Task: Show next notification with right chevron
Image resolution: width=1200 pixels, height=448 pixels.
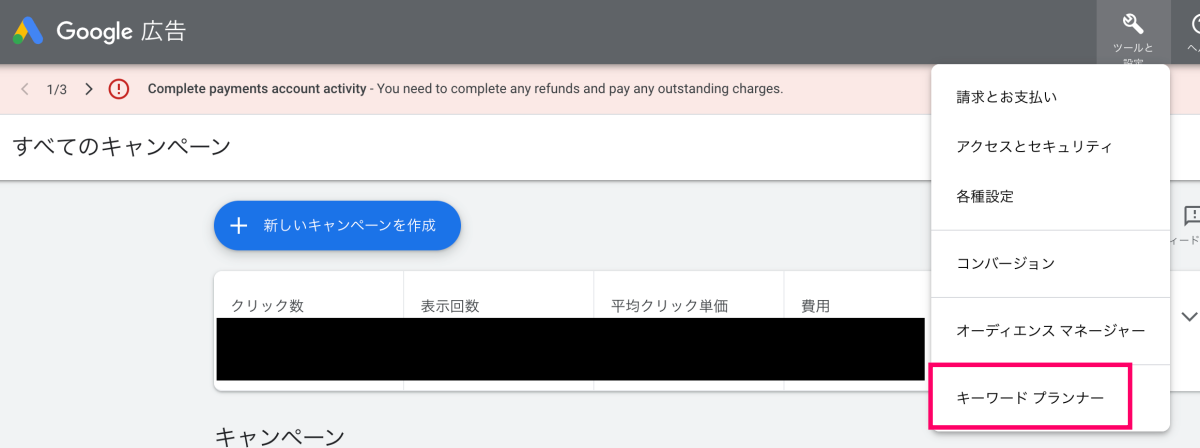Action: pos(89,89)
